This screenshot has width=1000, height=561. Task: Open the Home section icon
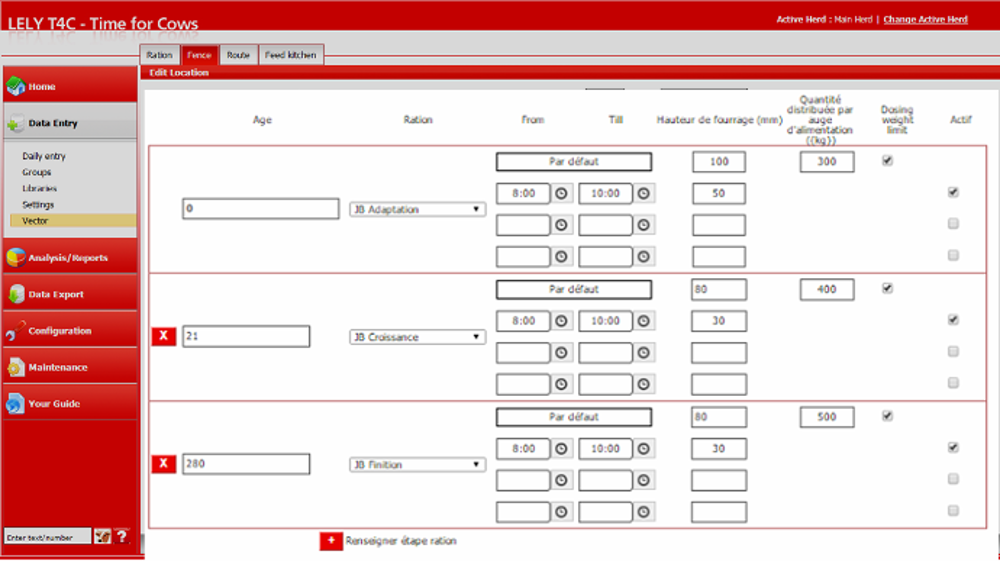click(15, 86)
